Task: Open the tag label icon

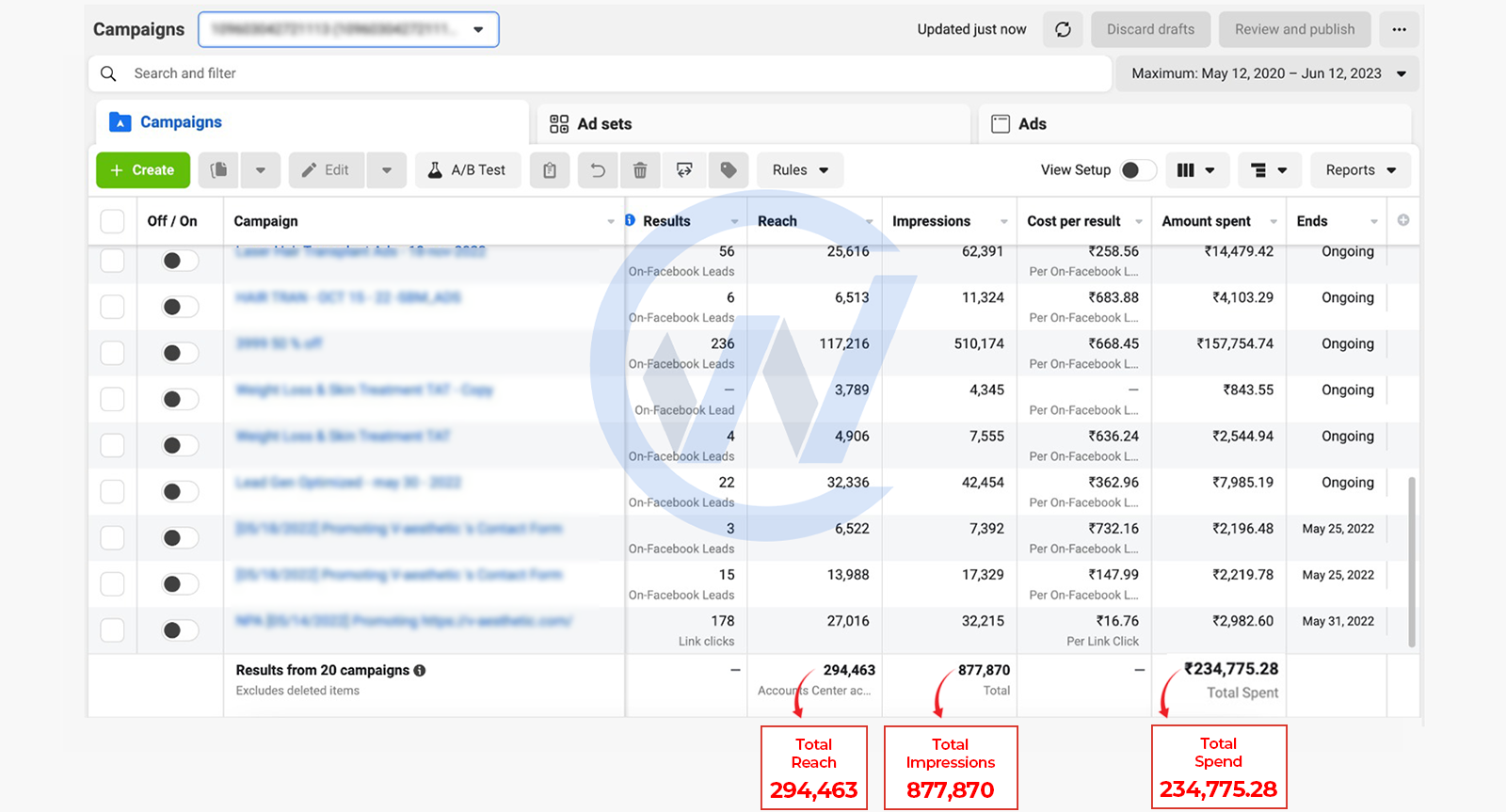Action: tap(728, 170)
